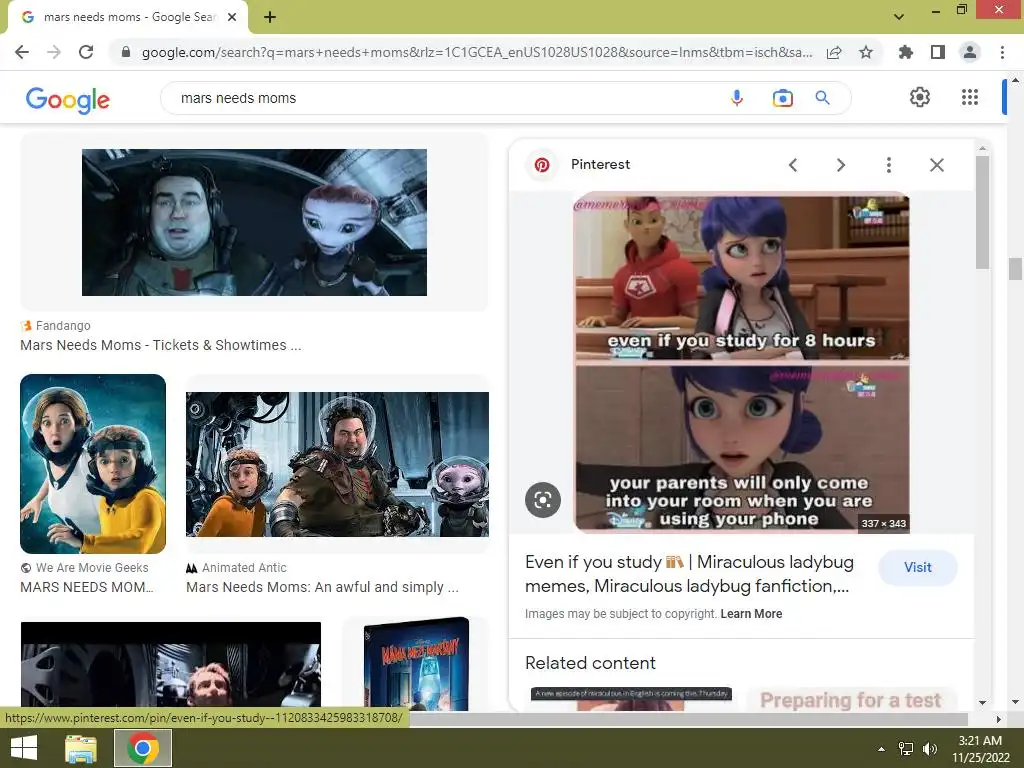Expand the tab search dropdown arrow
The image size is (1024, 768).
point(899,17)
